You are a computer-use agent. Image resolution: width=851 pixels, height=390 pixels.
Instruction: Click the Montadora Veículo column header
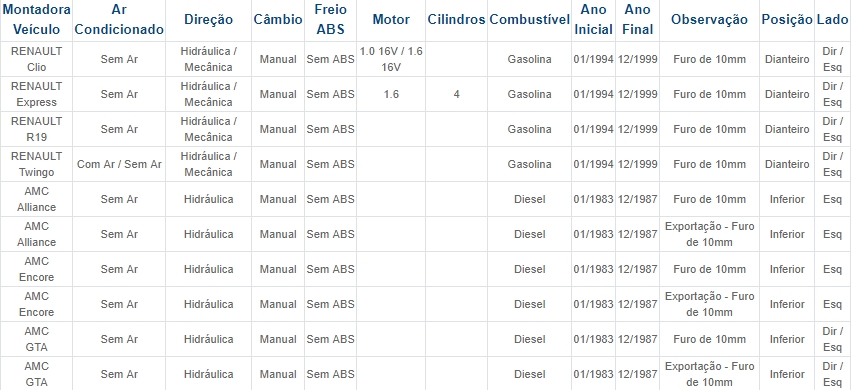point(36,20)
